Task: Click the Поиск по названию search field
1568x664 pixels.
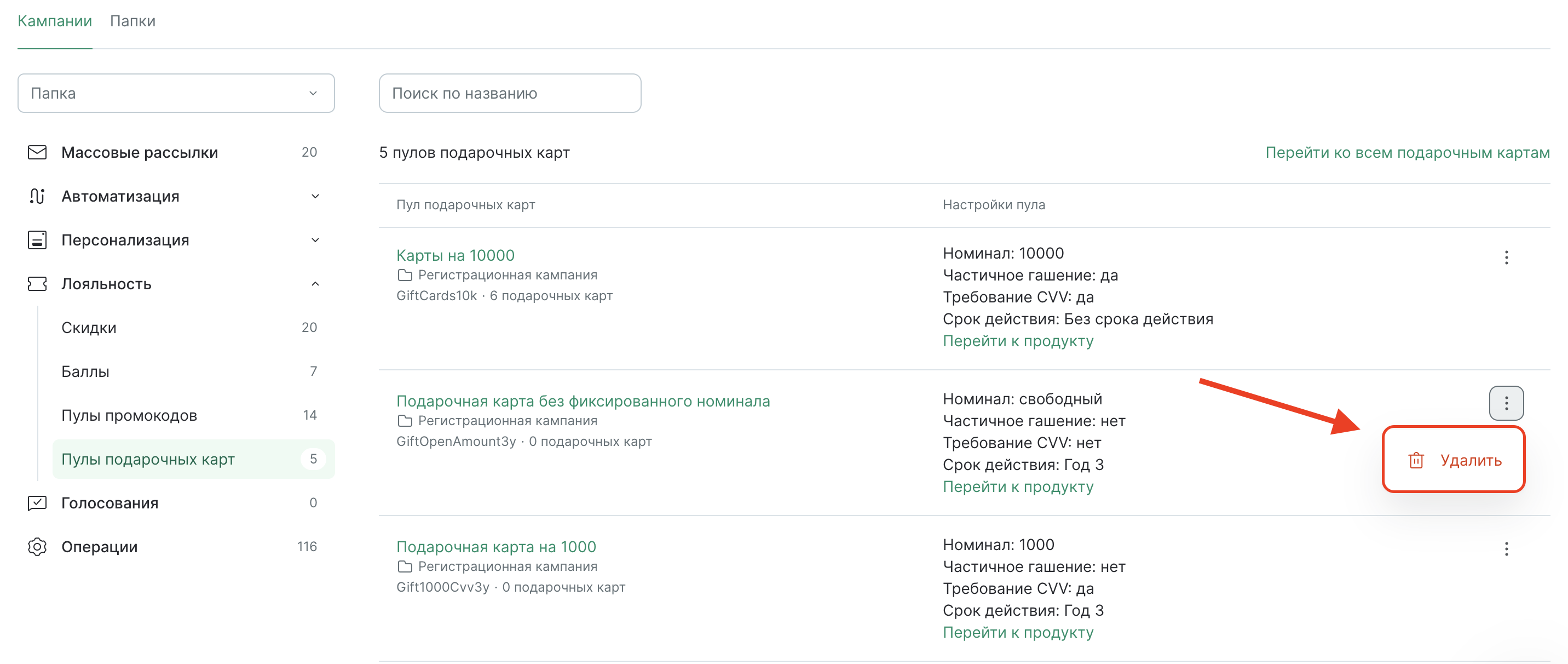Action: 510,93
